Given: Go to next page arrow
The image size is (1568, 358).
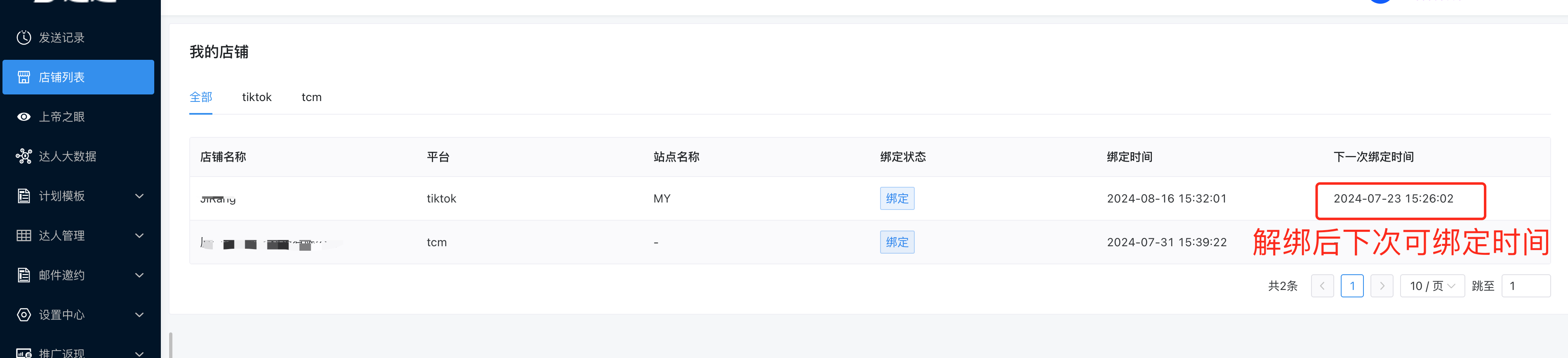Looking at the screenshot, I should tap(1382, 286).
